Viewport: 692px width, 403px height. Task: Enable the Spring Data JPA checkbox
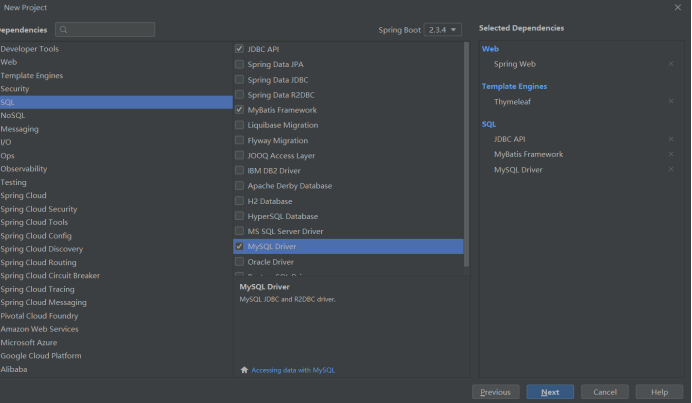239,64
